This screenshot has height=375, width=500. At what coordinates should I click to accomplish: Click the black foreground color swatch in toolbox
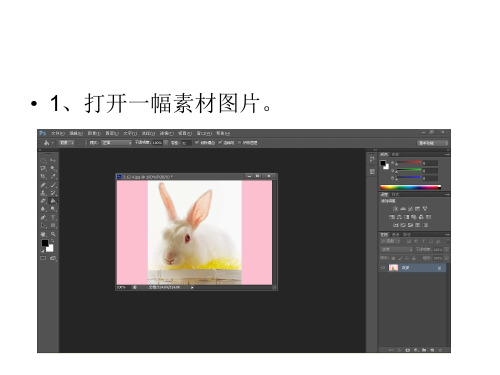pos(45,243)
